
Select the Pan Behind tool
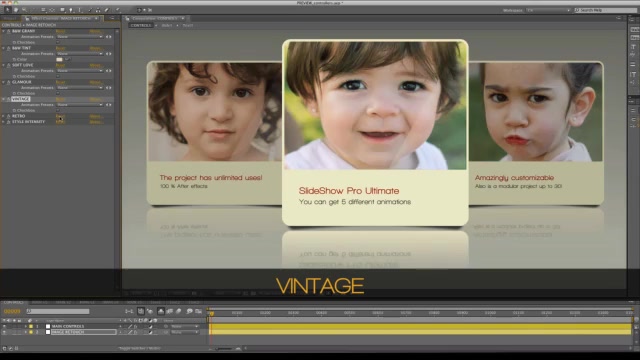[52, 10]
